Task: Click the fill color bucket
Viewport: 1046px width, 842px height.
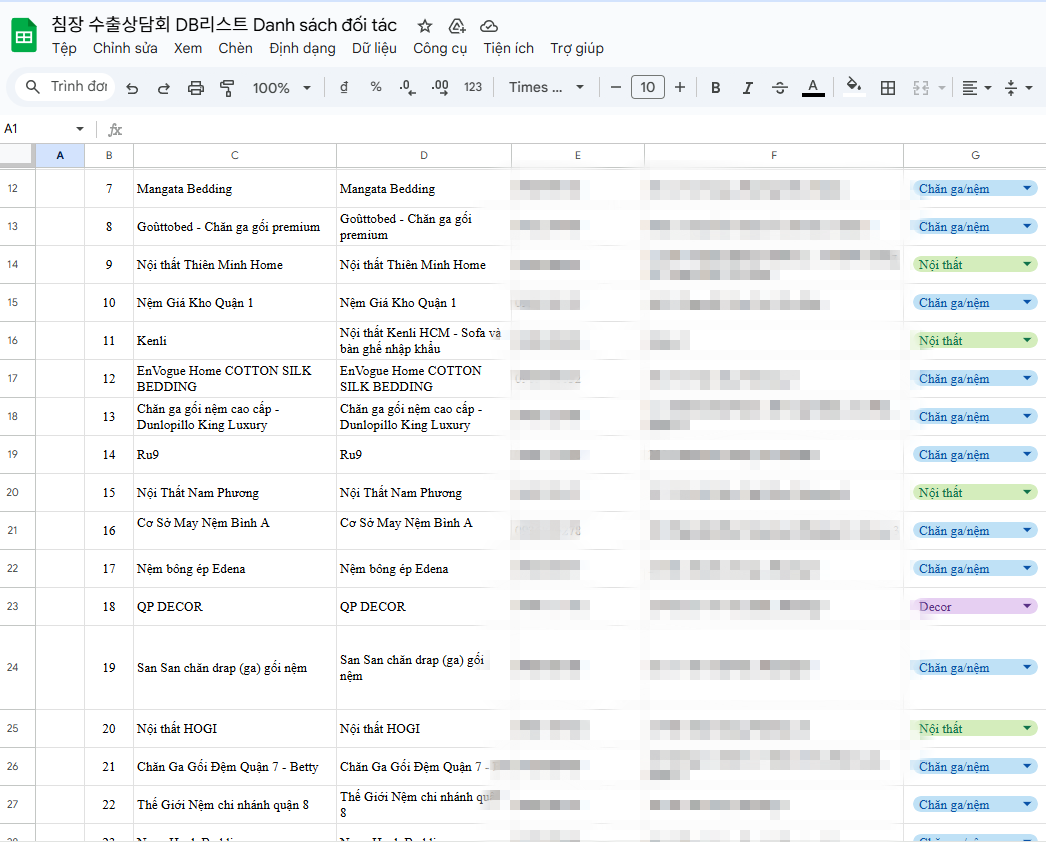Action: click(853, 88)
